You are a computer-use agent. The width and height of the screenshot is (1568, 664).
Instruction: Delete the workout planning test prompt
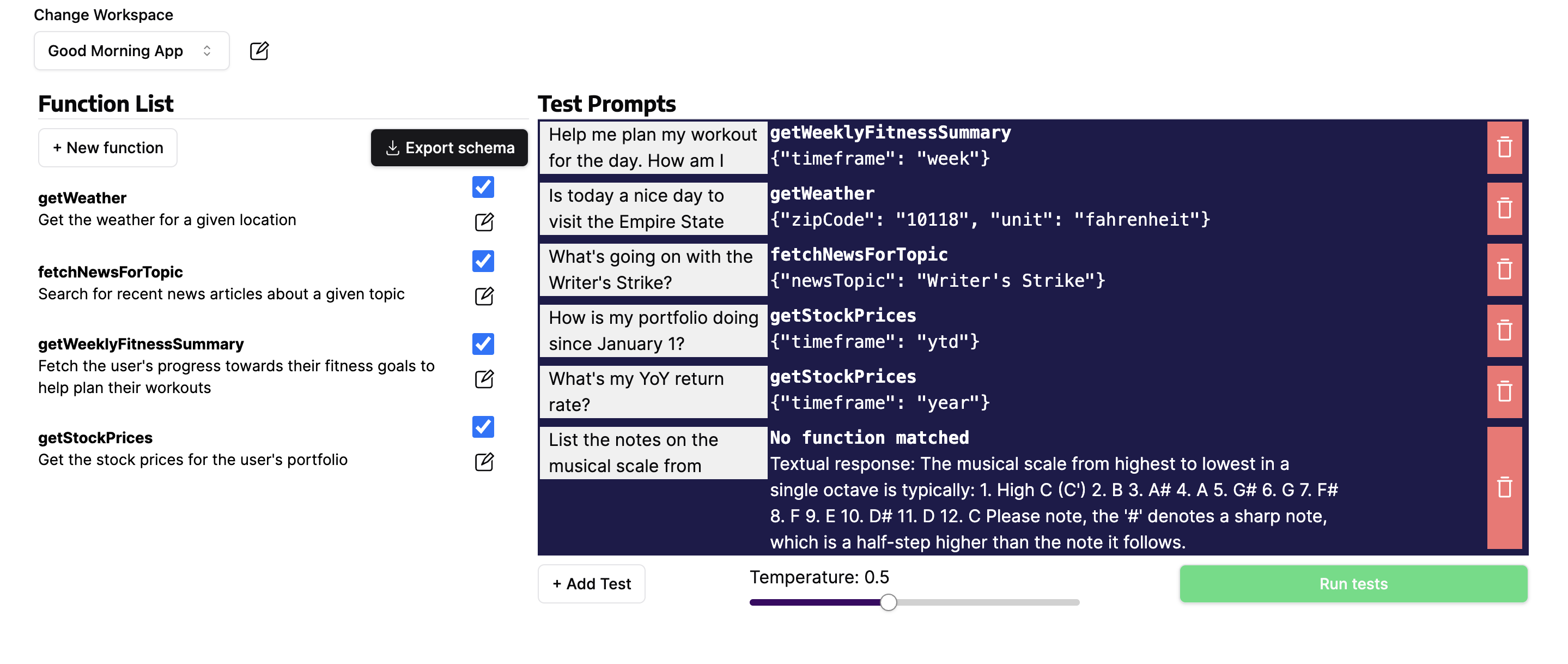pyautogui.click(x=1504, y=147)
